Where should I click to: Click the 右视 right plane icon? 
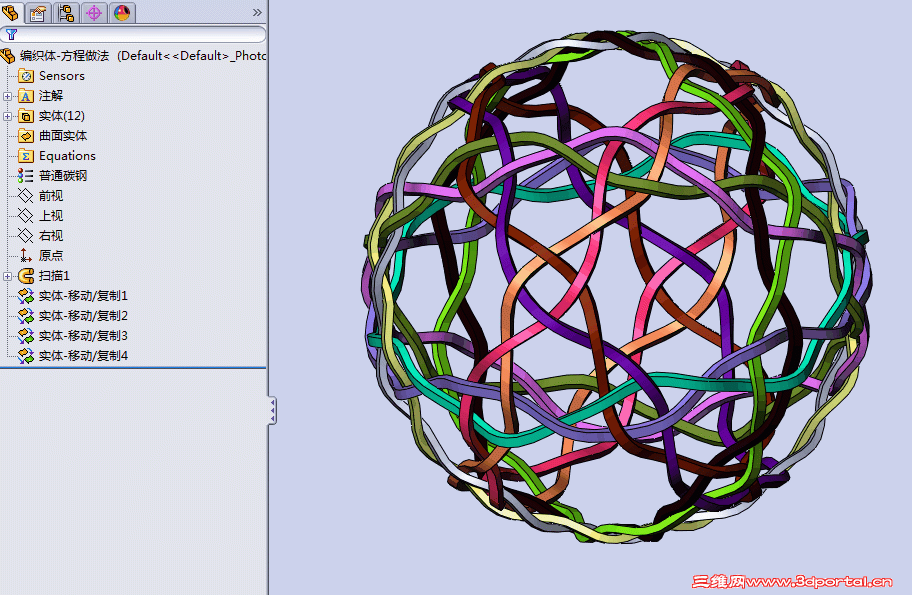pyautogui.click(x=26, y=236)
